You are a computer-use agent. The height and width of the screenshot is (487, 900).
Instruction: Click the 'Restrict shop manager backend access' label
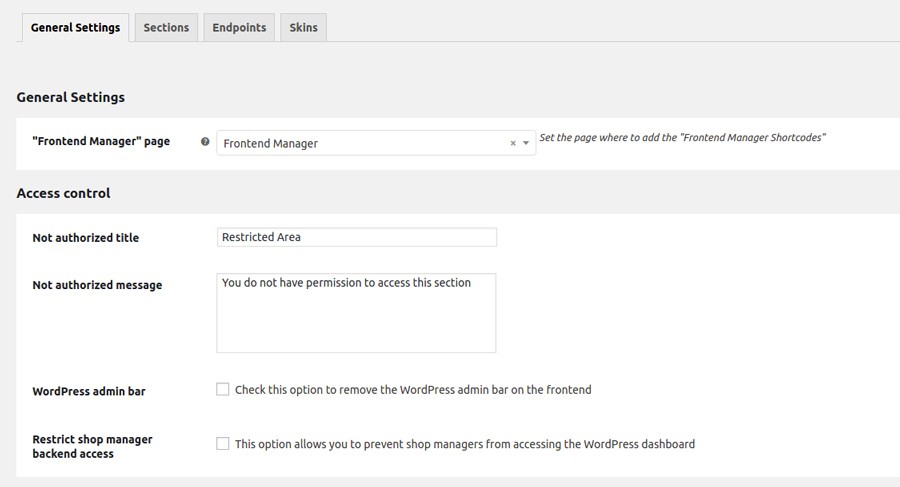[92, 446]
